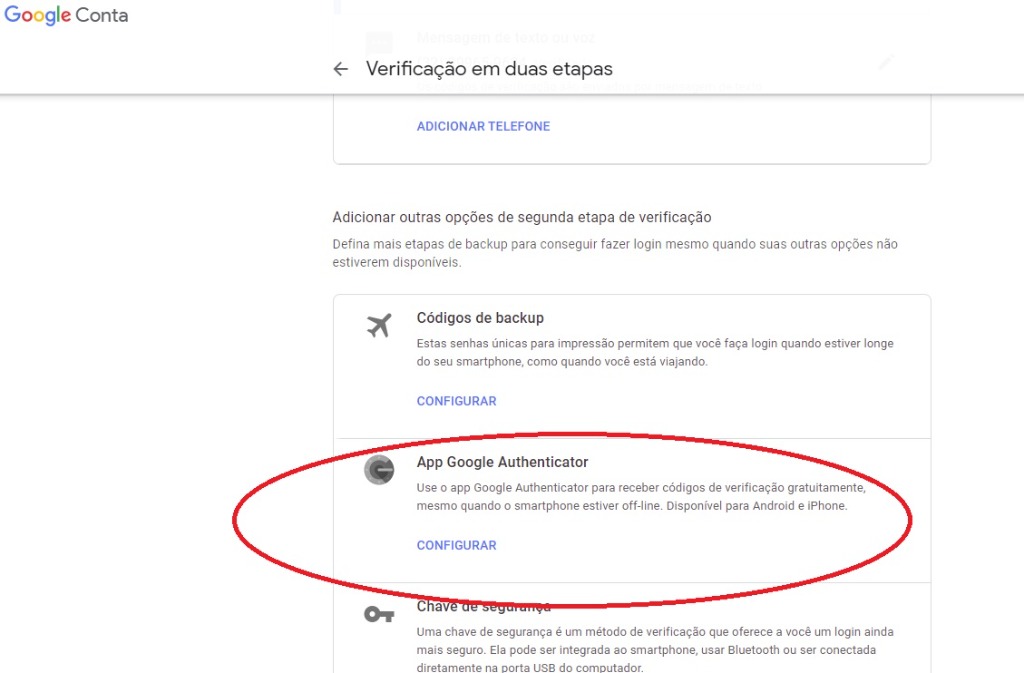Select the App Google Authenticator heading
Screen dimensions: 1024x673
coord(502,462)
